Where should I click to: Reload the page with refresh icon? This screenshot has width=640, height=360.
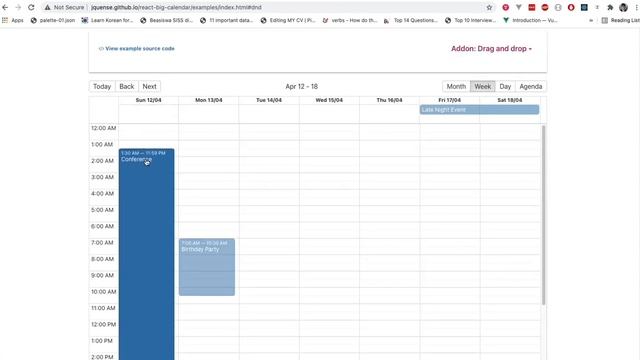pos(31,7)
